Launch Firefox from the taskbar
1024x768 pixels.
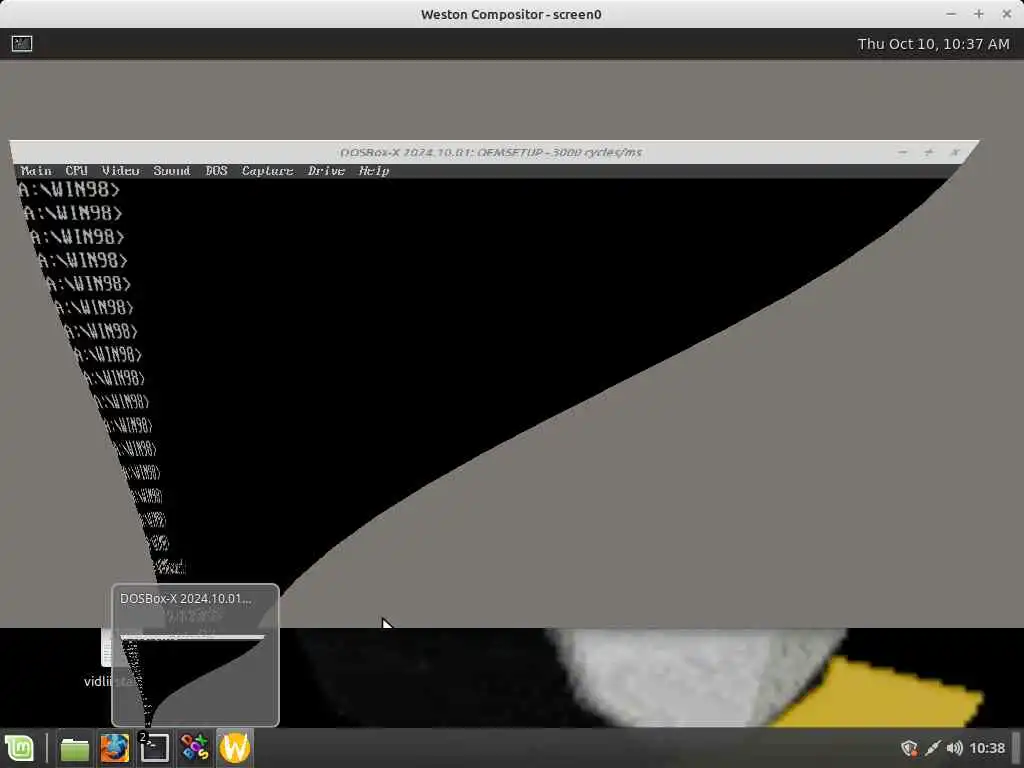point(114,748)
